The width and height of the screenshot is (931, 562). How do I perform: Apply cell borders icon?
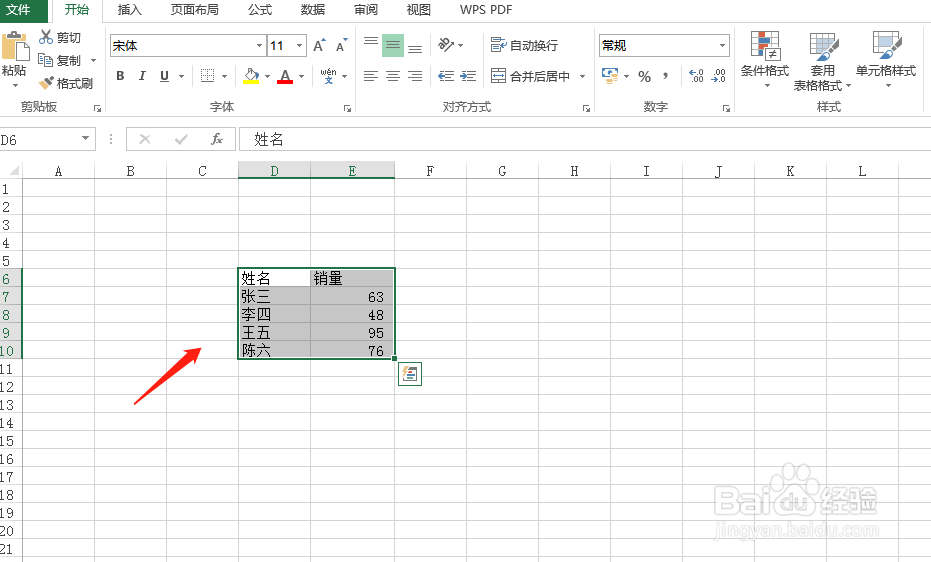(207, 76)
